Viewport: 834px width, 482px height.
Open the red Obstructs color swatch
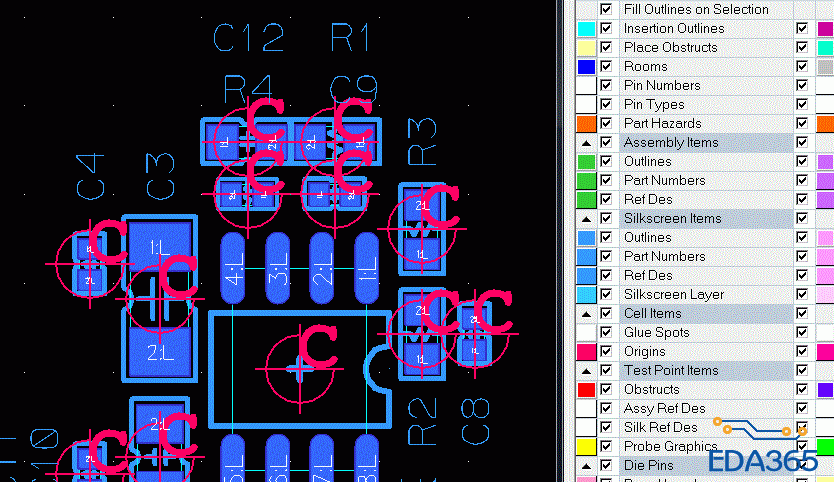(x=586, y=389)
